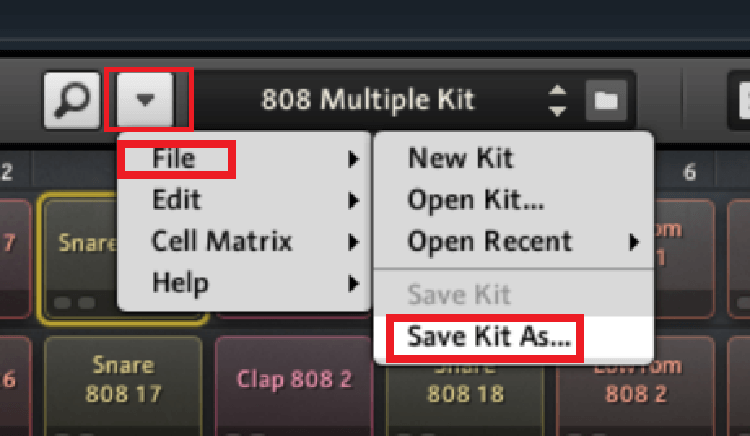The width and height of the screenshot is (750, 436).
Task: Open the kit menu dropdown arrow
Action: [x=145, y=99]
